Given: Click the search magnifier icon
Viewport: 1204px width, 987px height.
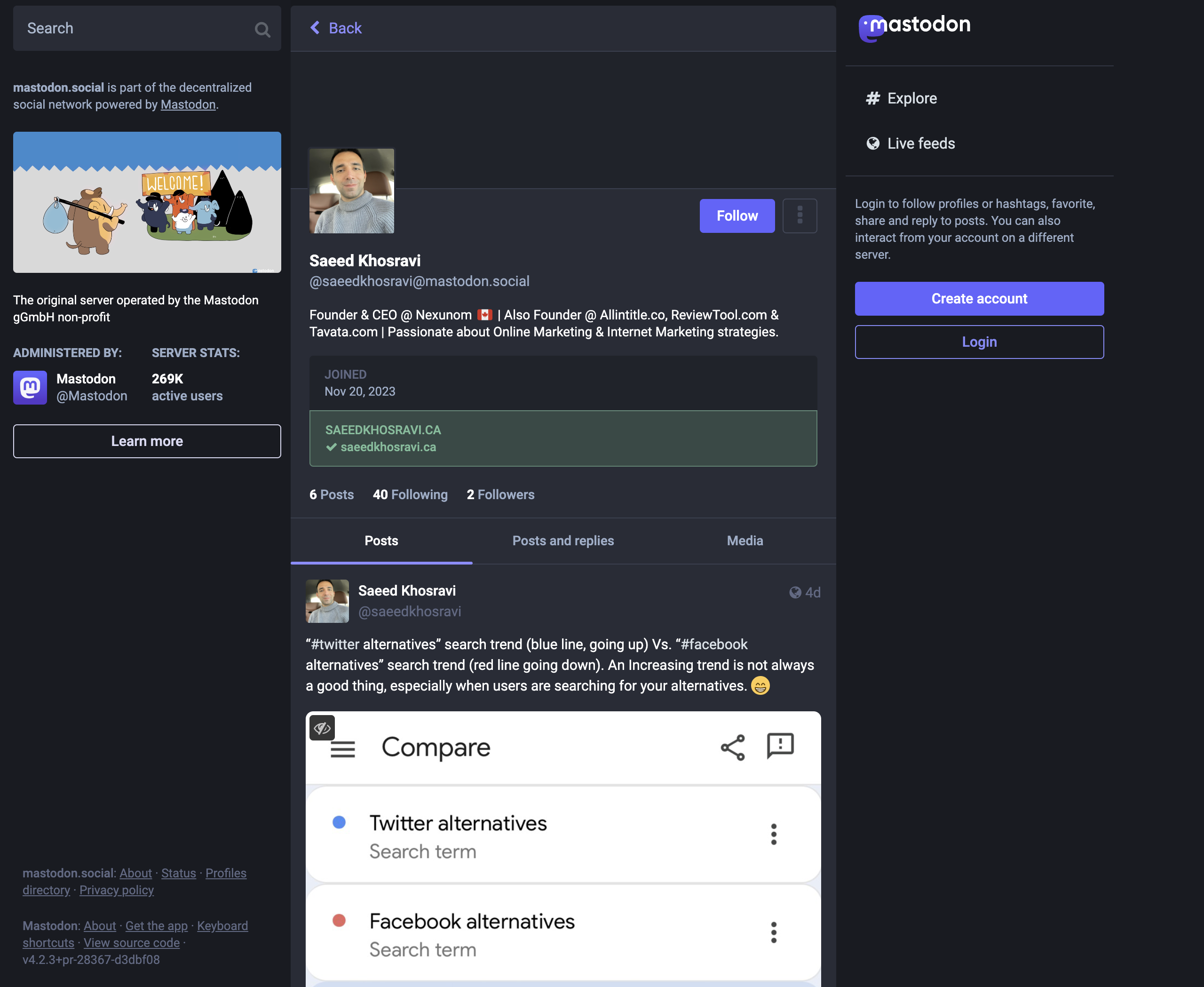Looking at the screenshot, I should point(263,29).
